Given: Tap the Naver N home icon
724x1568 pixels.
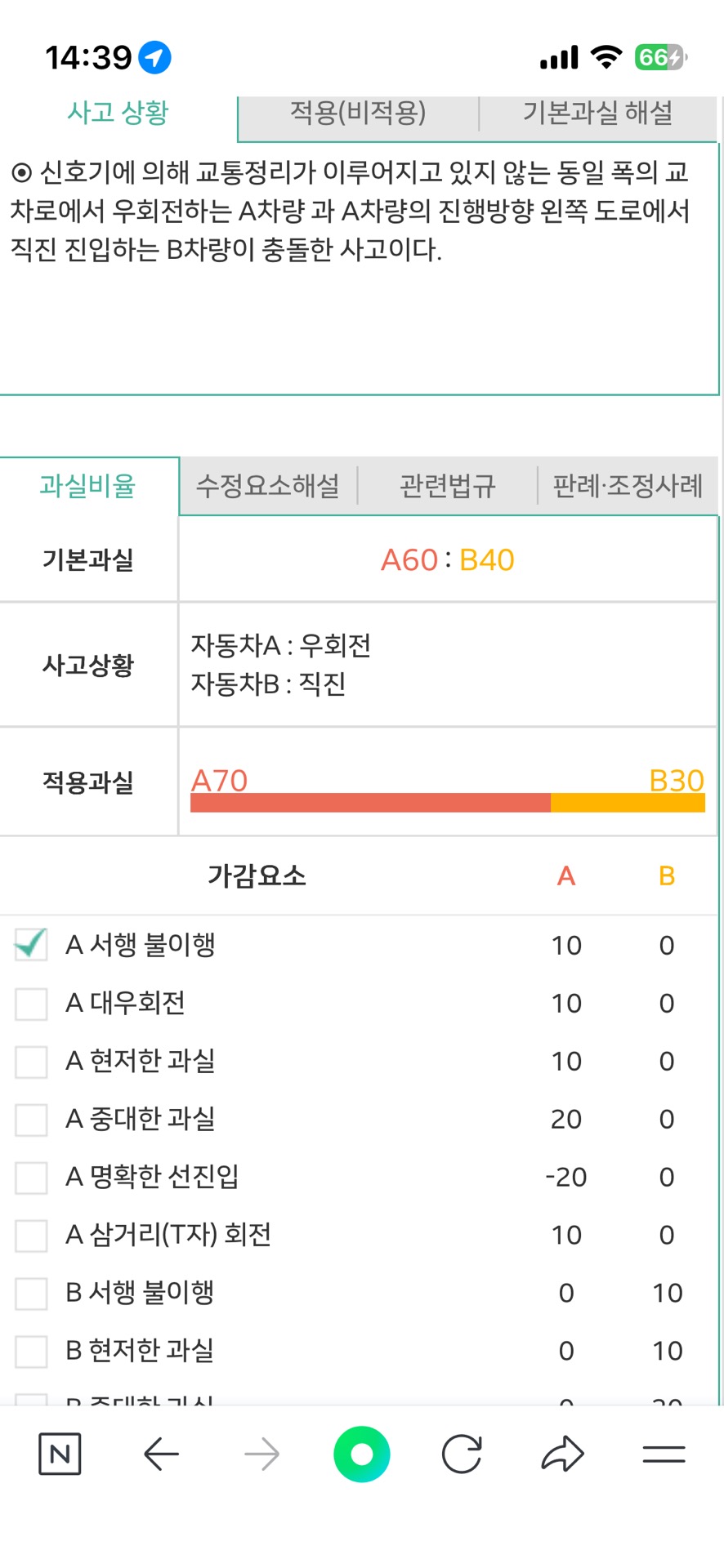Looking at the screenshot, I should 60,1454.
